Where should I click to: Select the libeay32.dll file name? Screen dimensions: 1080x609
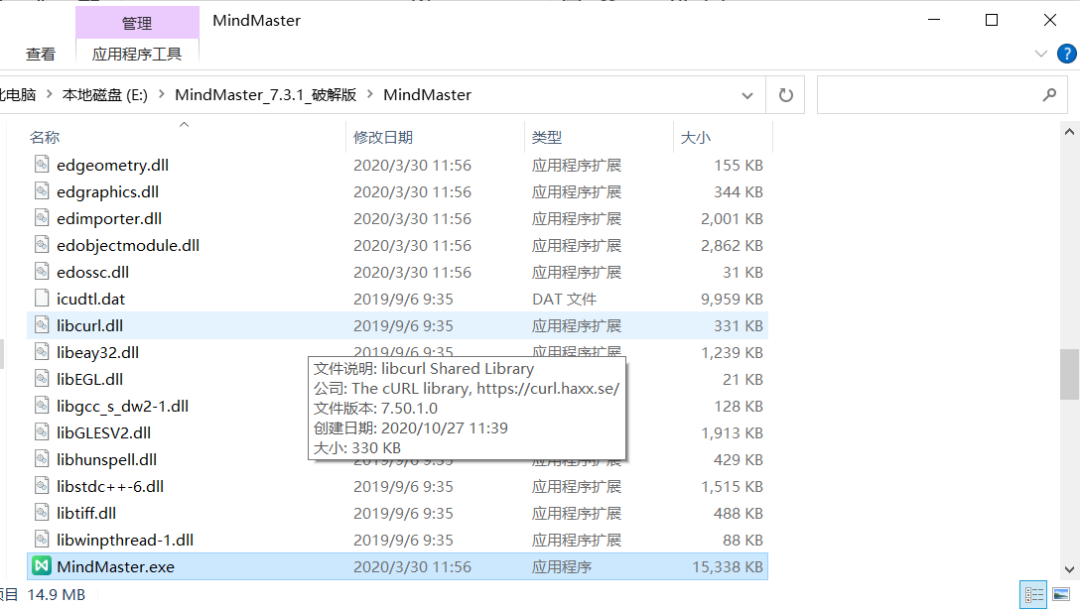coord(97,352)
